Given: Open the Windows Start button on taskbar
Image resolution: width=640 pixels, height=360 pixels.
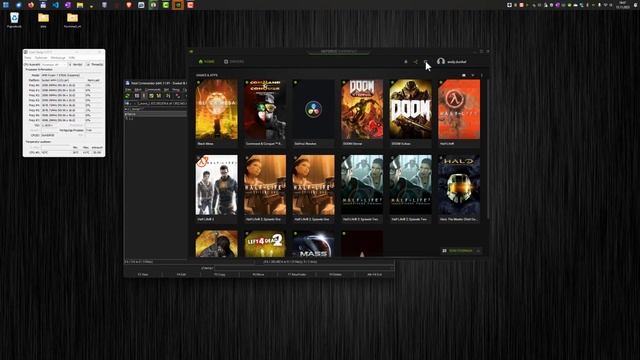Looking at the screenshot, I should pyautogui.click(x=6, y=5).
